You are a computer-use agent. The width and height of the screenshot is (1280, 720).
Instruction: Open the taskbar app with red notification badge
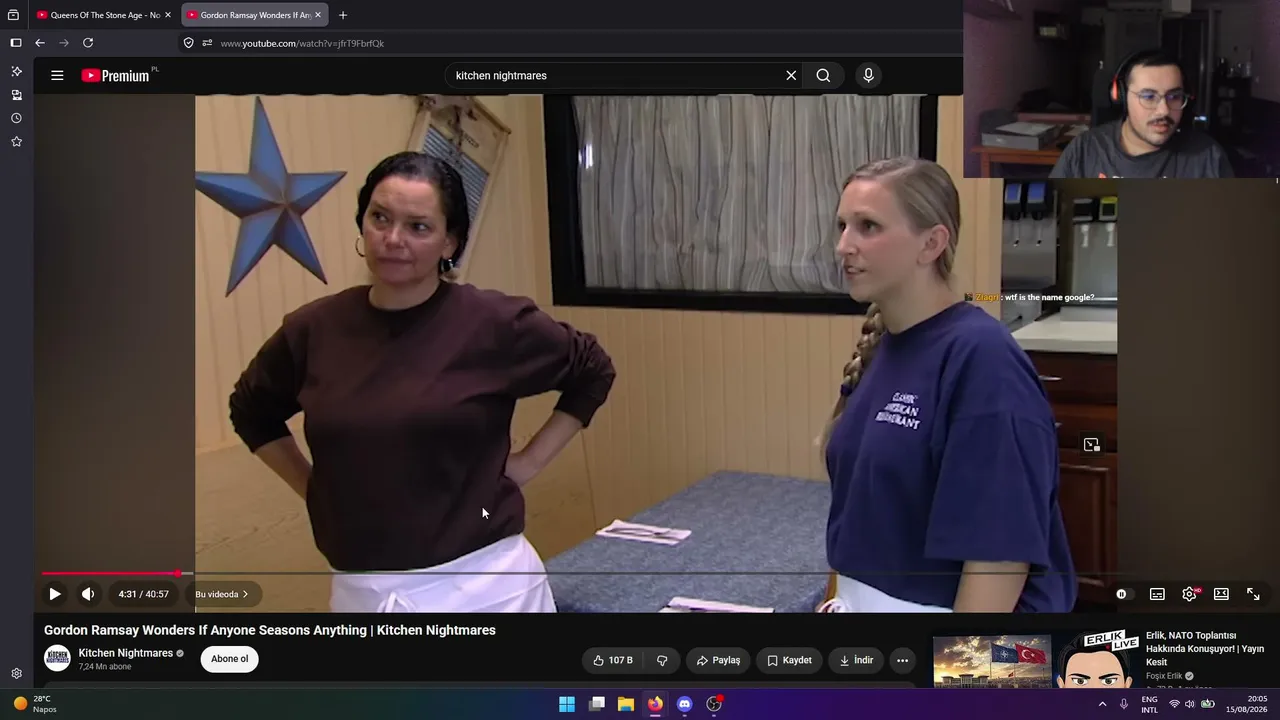click(714, 704)
